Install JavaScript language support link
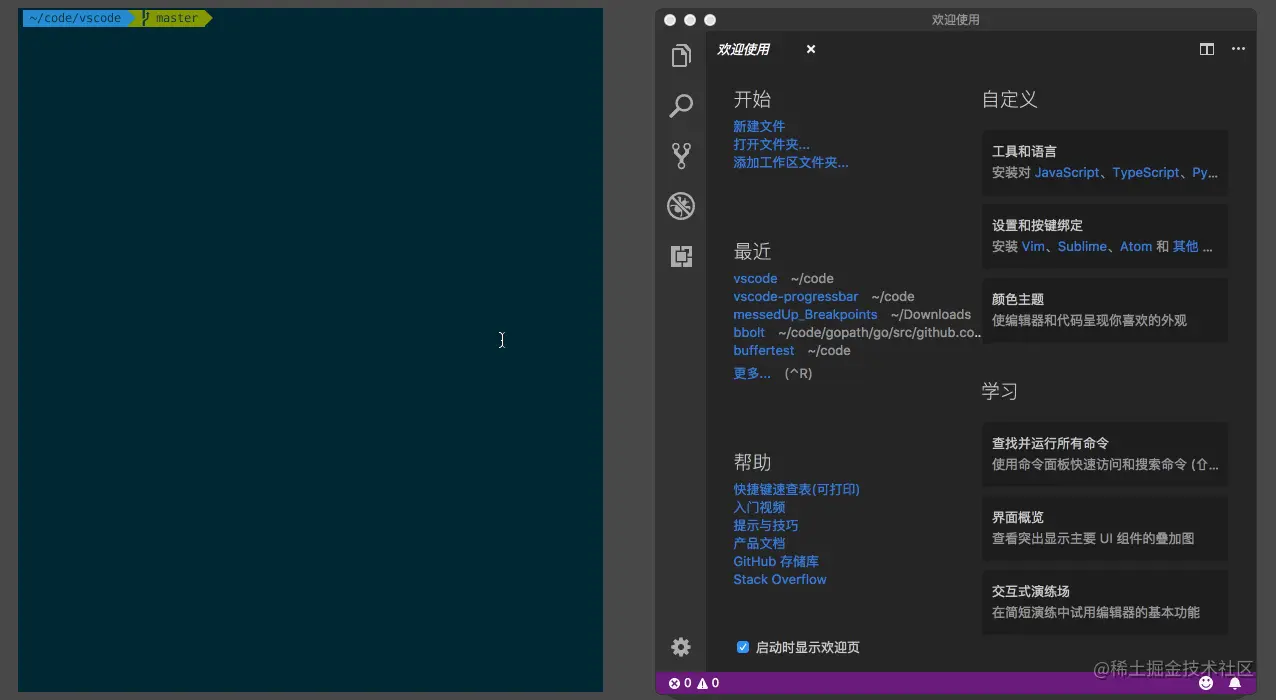 click(1067, 173)
